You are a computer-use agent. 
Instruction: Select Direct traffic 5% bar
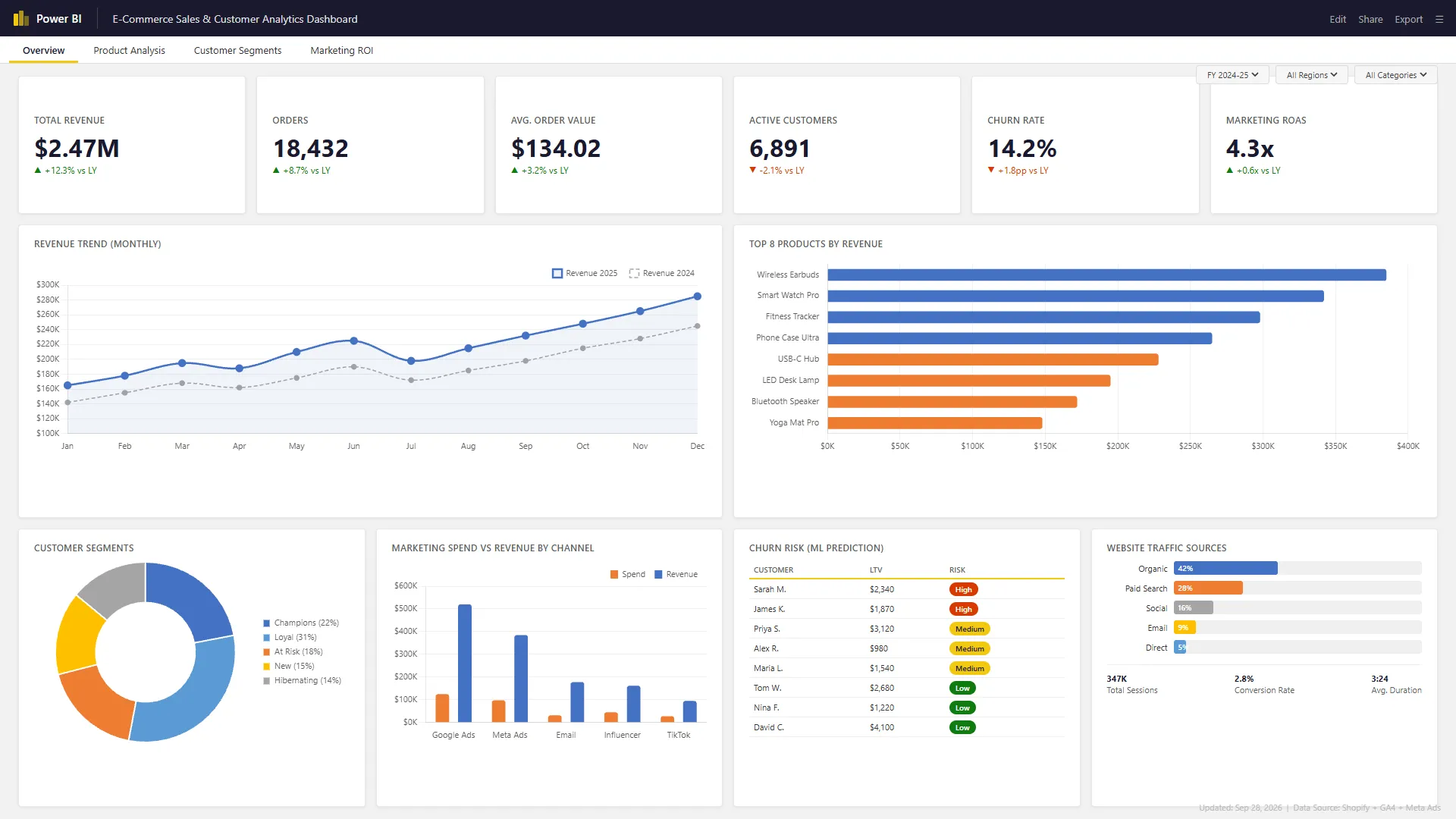(1180, 647)
